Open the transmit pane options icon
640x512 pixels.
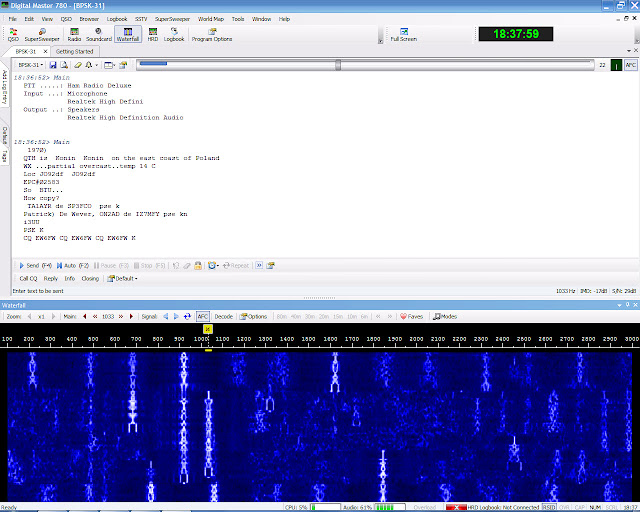click(x=270, y=265)
